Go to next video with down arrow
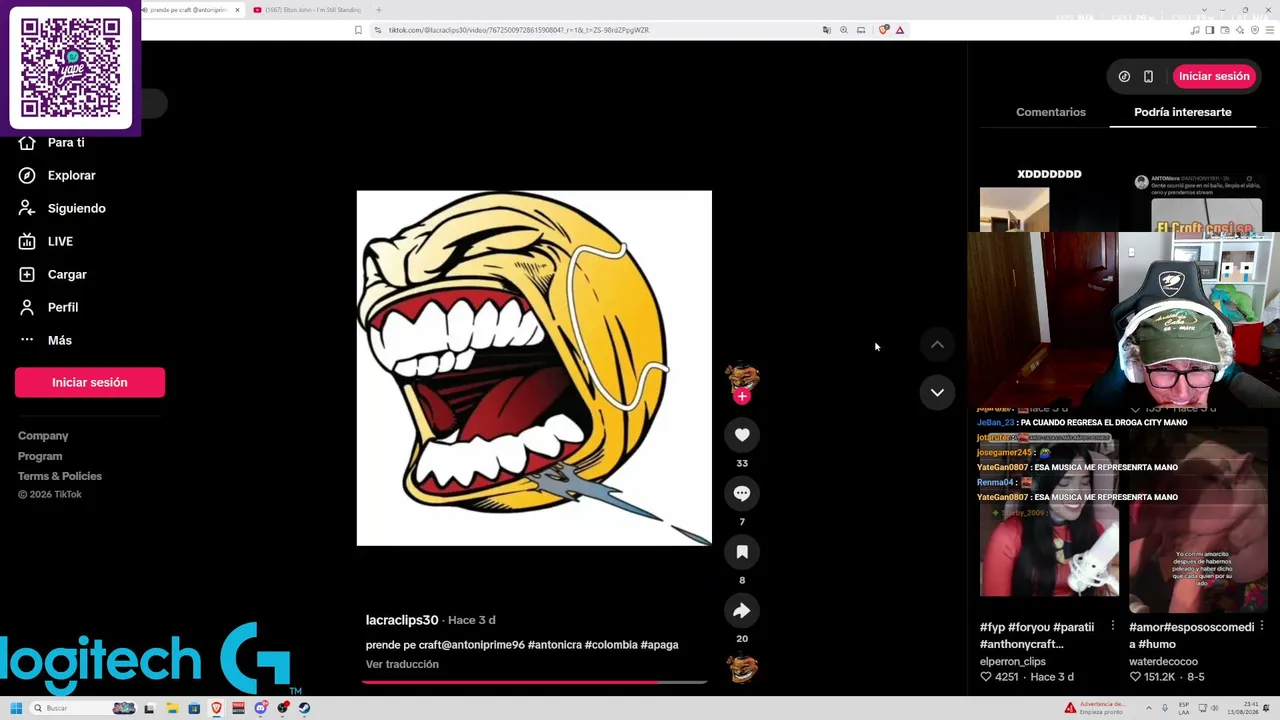The height and width of the screenshot is (720, 1280). (937, 392)
